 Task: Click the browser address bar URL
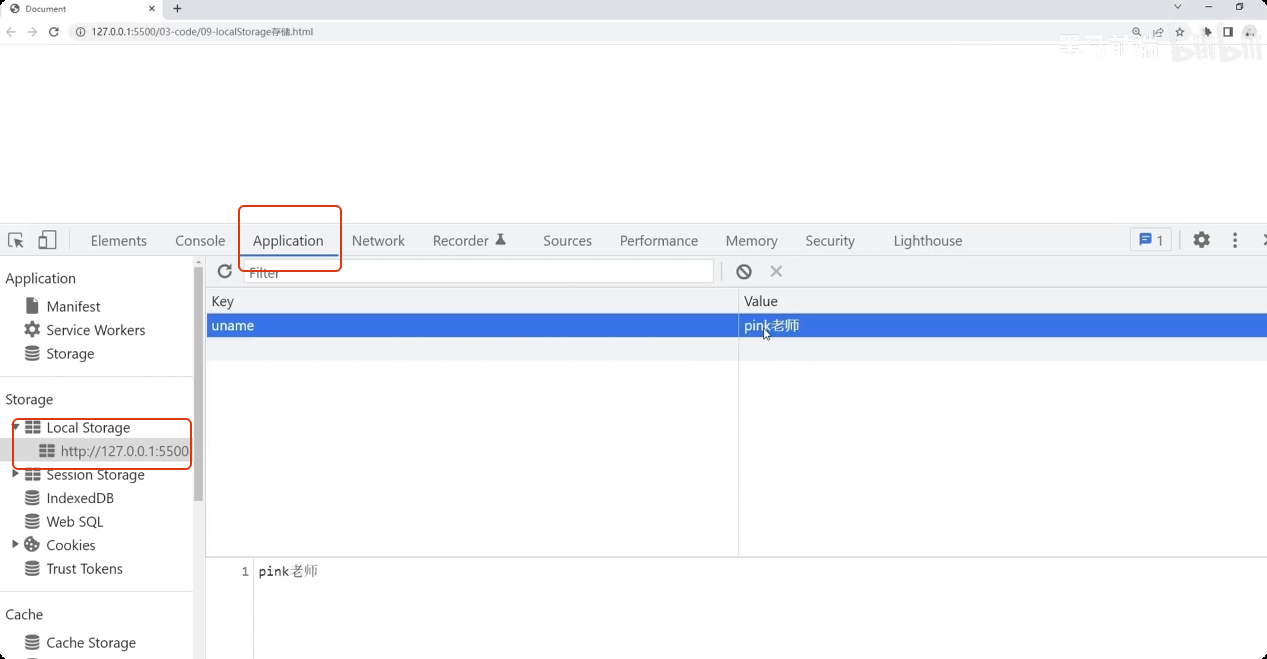(x=202, y=32)
